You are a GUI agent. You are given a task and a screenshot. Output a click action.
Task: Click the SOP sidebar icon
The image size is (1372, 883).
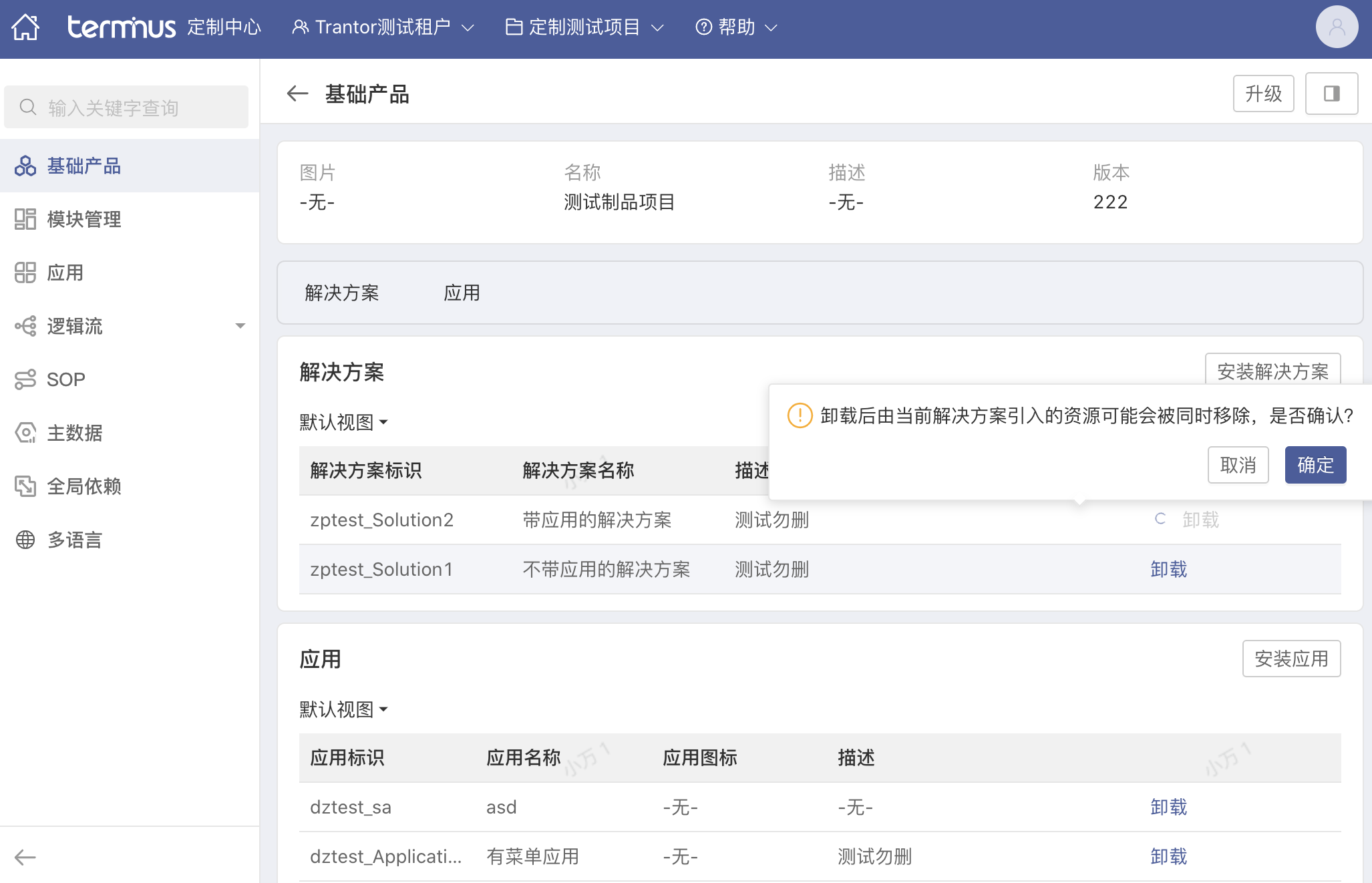[25, 379]
